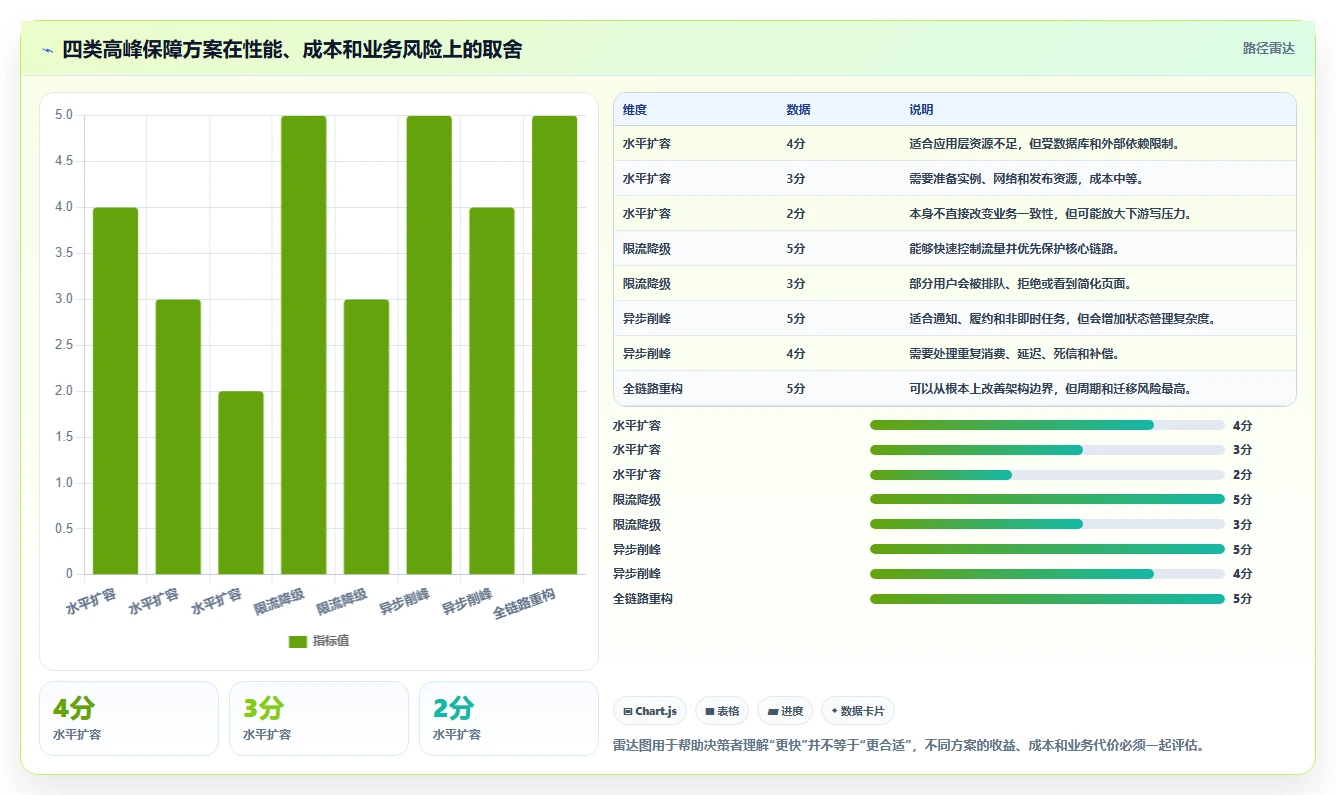Click the 全链路重构 x-axis label

pos(524,604)
